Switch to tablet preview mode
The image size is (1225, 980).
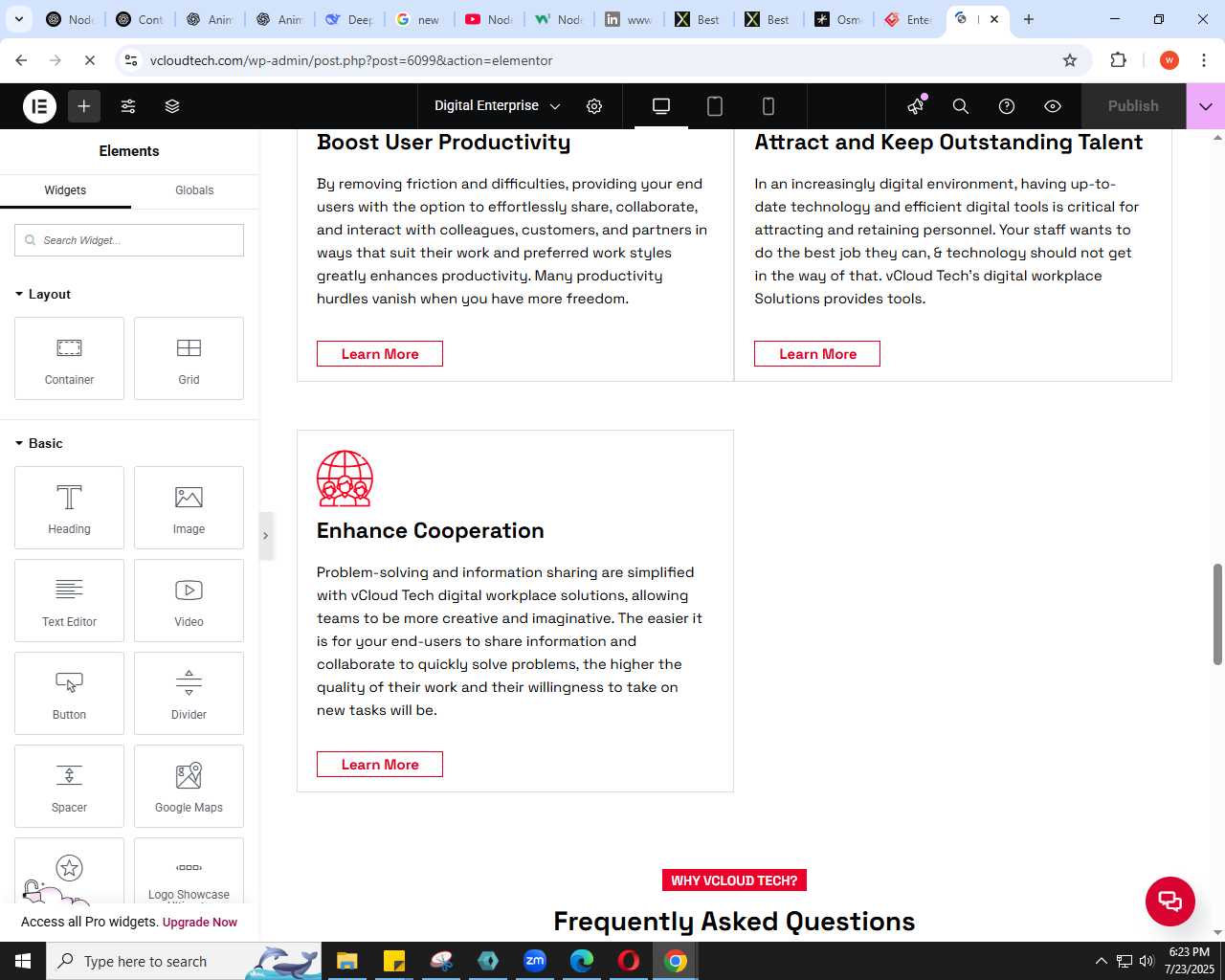[x=715, y=106]
